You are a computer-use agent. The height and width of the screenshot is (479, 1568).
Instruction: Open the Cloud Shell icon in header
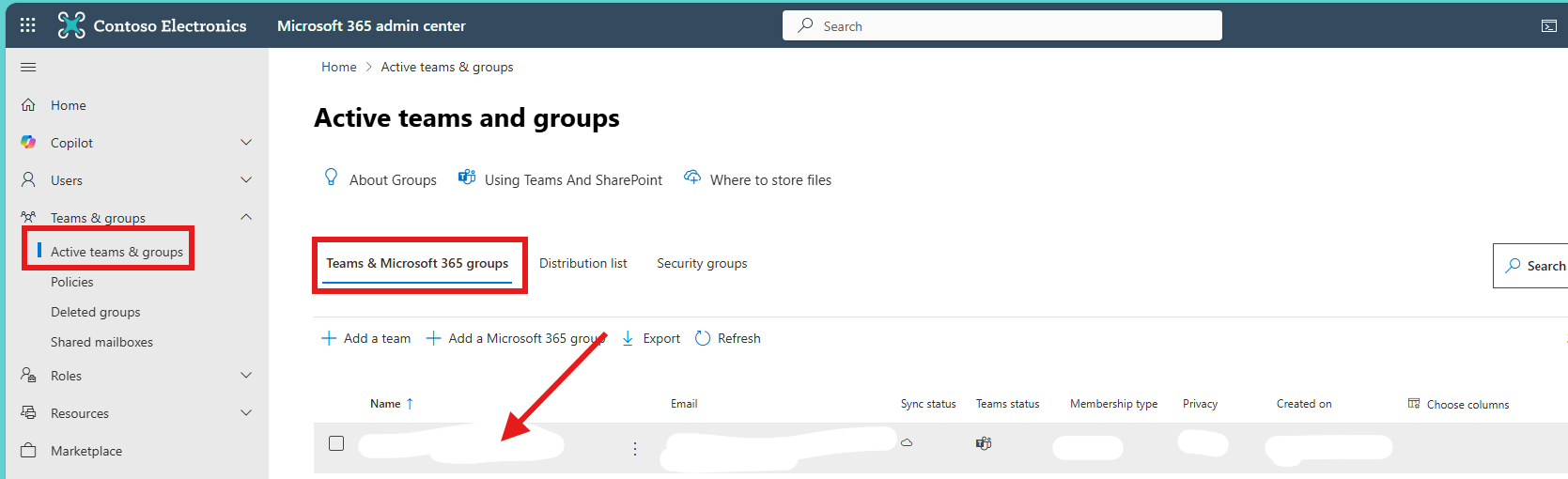pos(1549,26)
